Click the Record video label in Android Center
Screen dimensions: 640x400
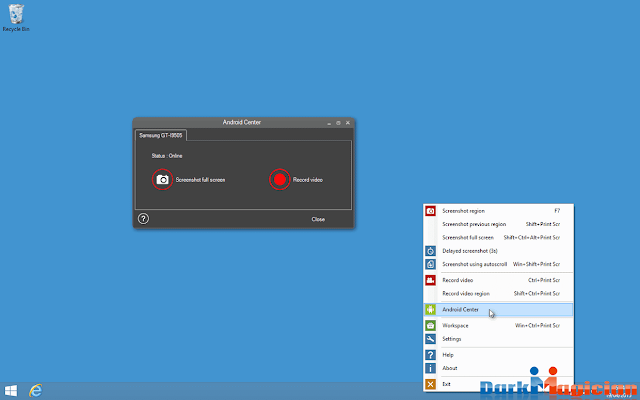tap(307, 180)
